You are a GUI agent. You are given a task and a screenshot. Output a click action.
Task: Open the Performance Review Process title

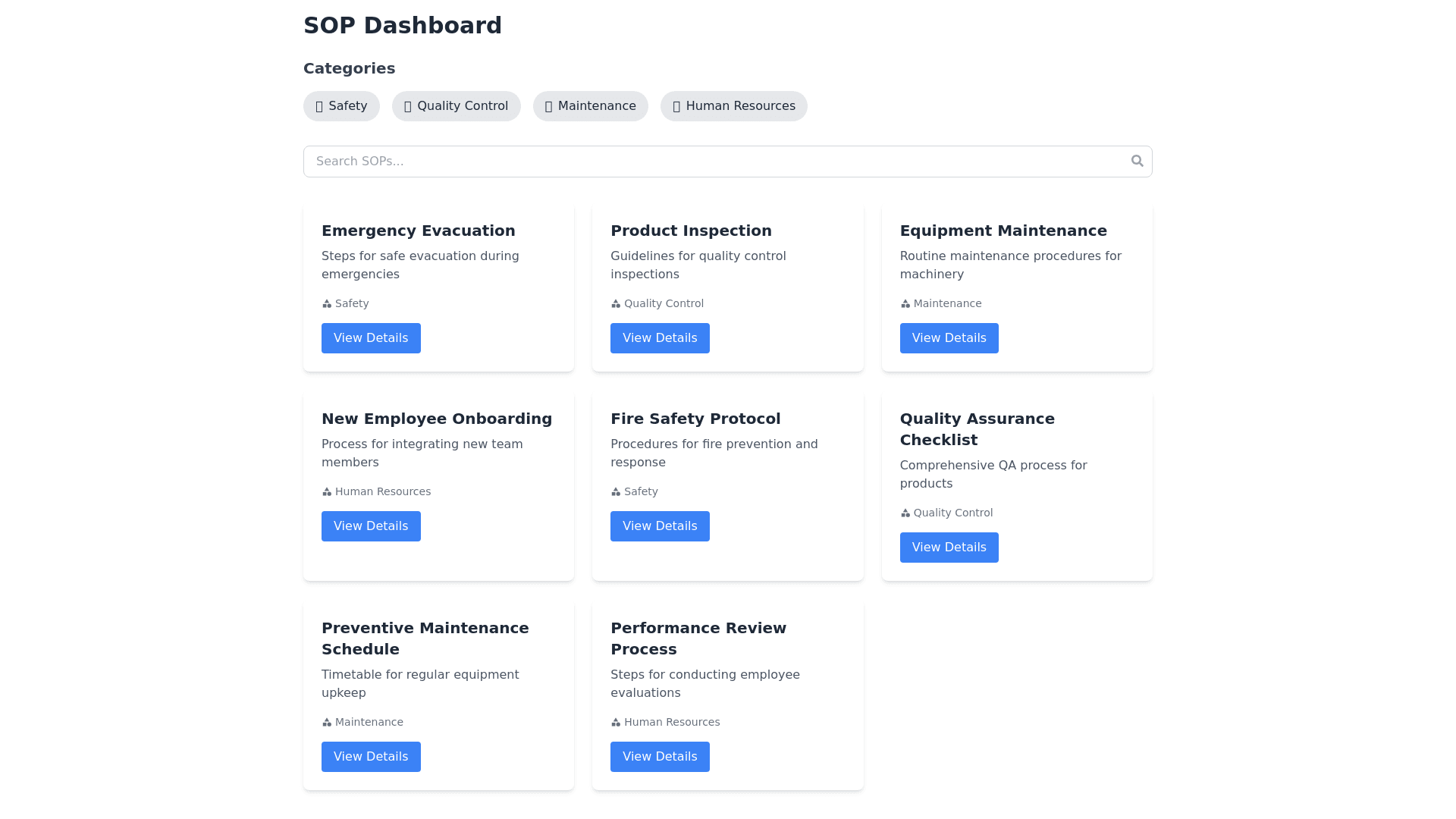[x=698, y=639]
